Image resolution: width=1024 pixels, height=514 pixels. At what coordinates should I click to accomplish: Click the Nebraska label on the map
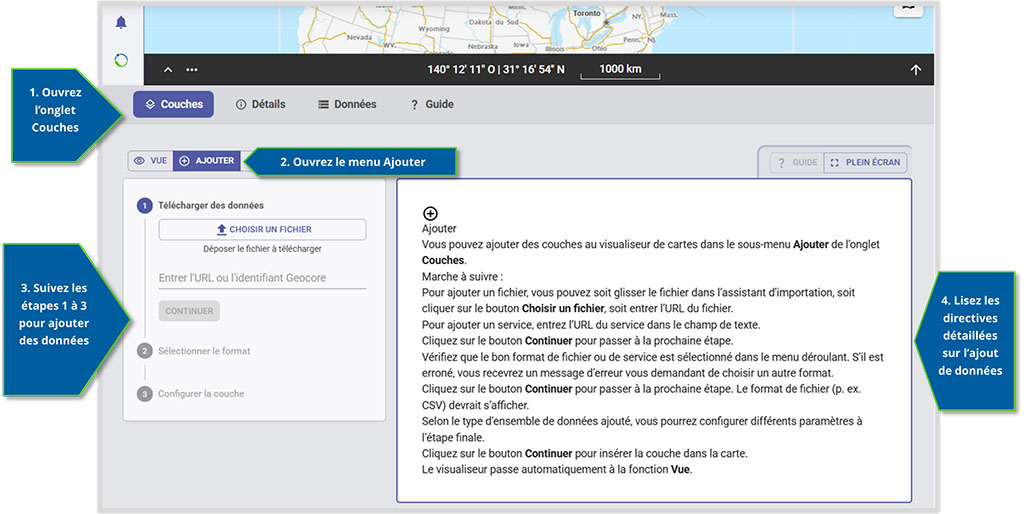pos(483,46)
